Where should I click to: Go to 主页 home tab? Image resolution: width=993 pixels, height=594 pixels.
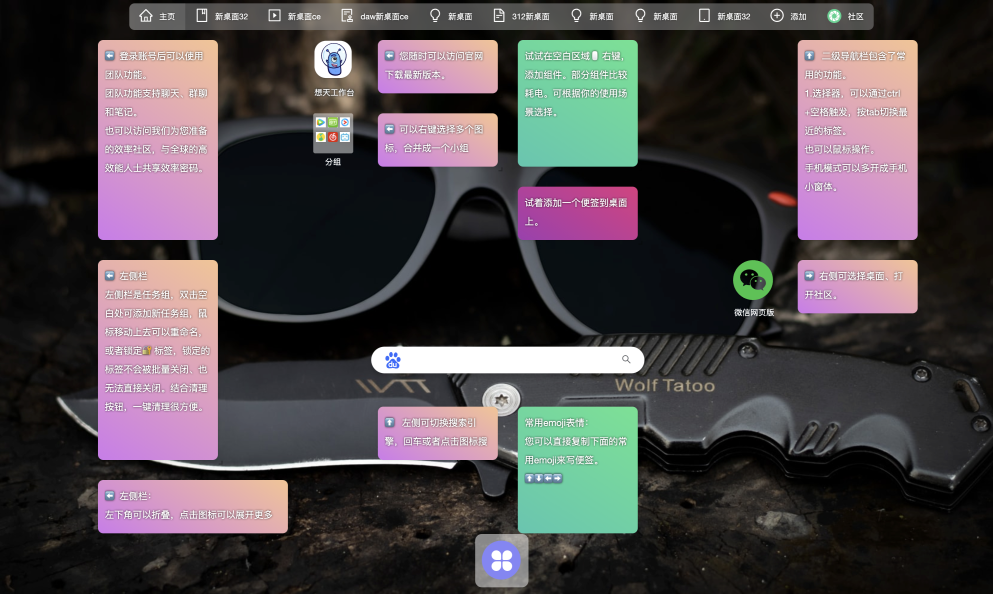point(157,16)
